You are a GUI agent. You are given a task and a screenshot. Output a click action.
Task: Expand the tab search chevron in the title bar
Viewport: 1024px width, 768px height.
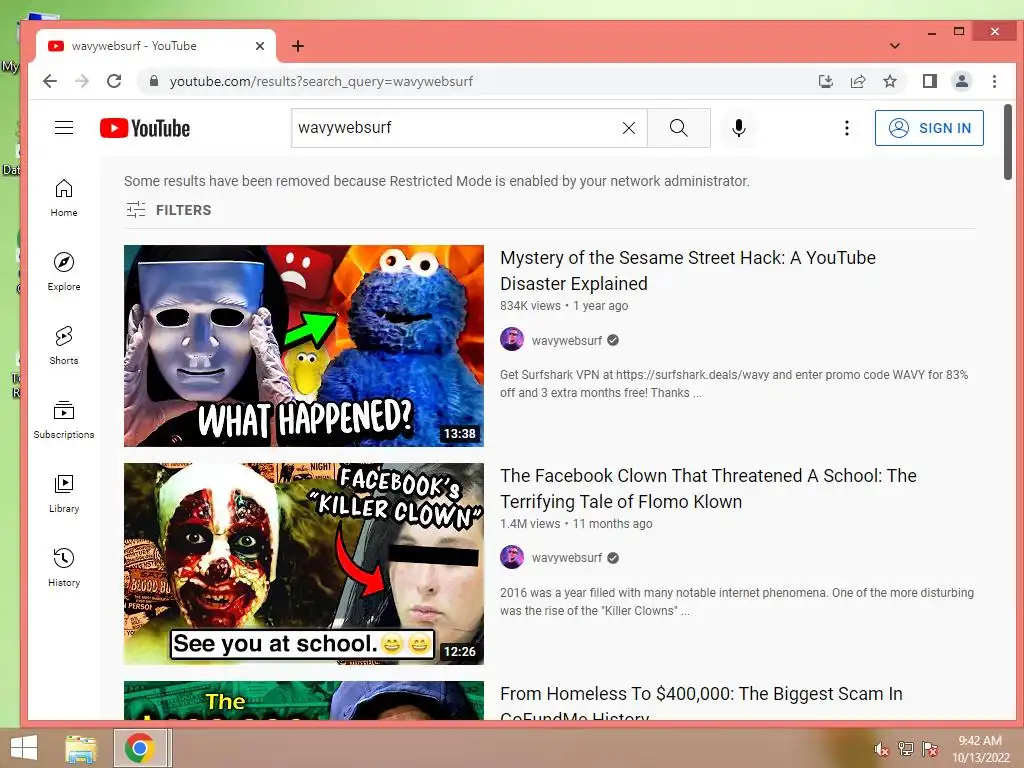(x=895, y=46)
